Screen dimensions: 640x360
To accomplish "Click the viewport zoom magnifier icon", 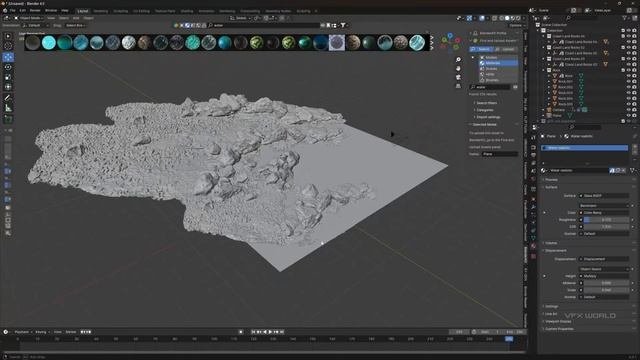I will (458, 60).
